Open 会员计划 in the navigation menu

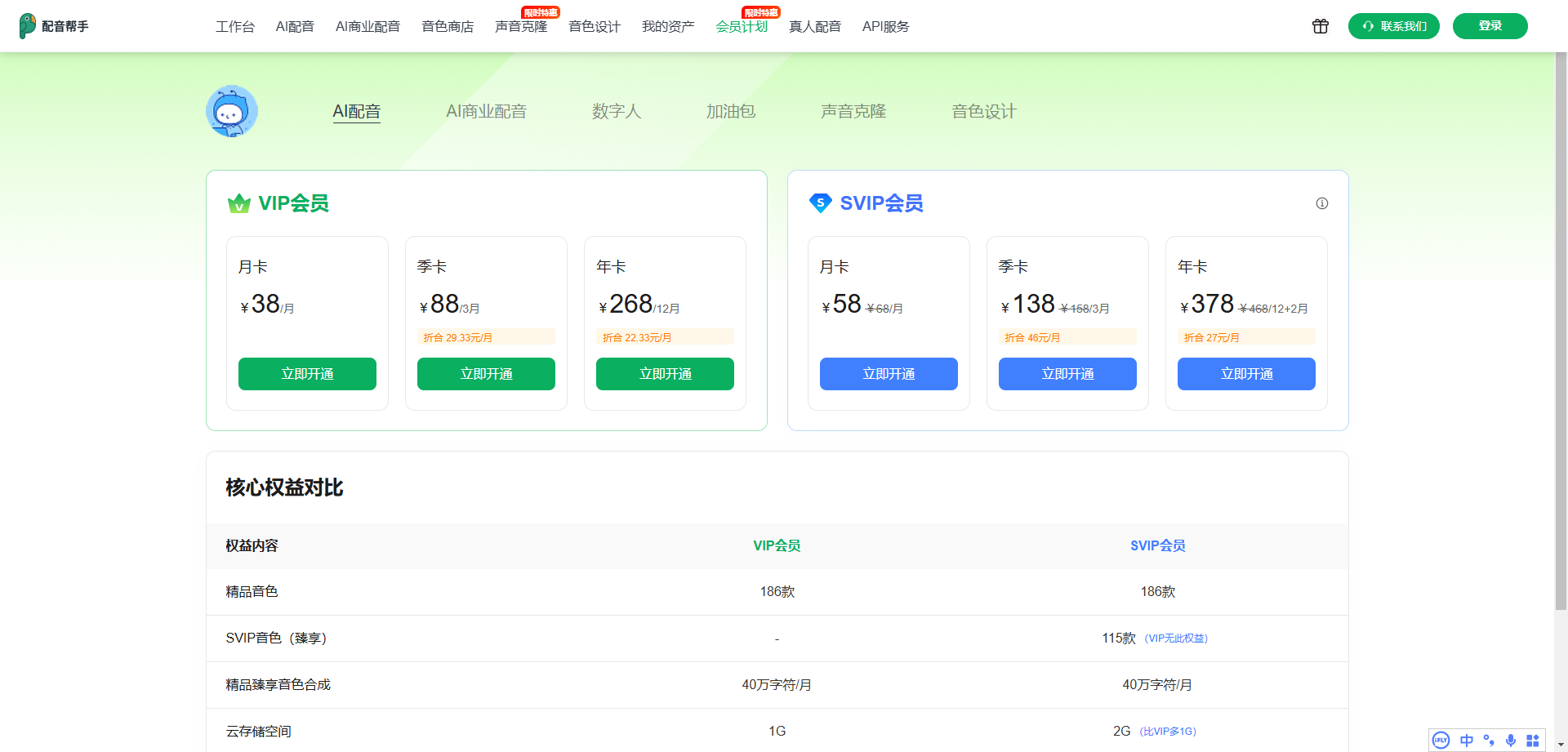741,26
